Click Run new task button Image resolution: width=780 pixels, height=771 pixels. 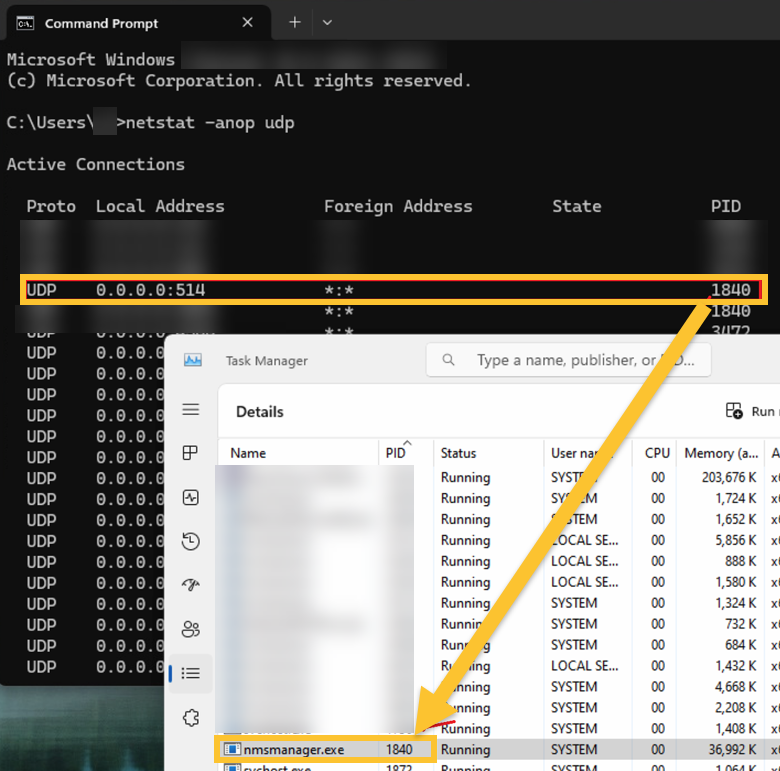tap(750, 411)
